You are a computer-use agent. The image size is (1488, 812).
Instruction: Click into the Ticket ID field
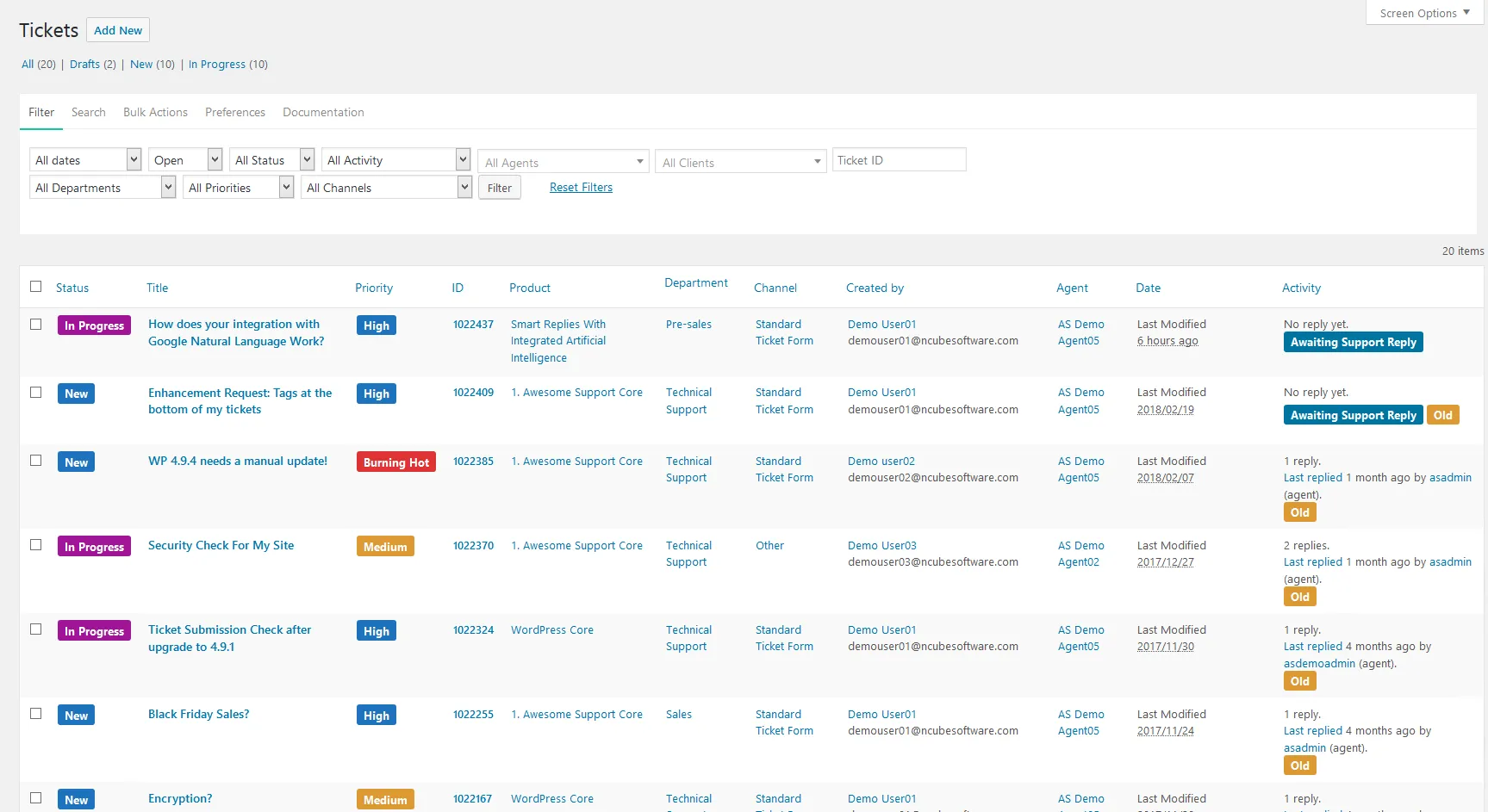899,160
